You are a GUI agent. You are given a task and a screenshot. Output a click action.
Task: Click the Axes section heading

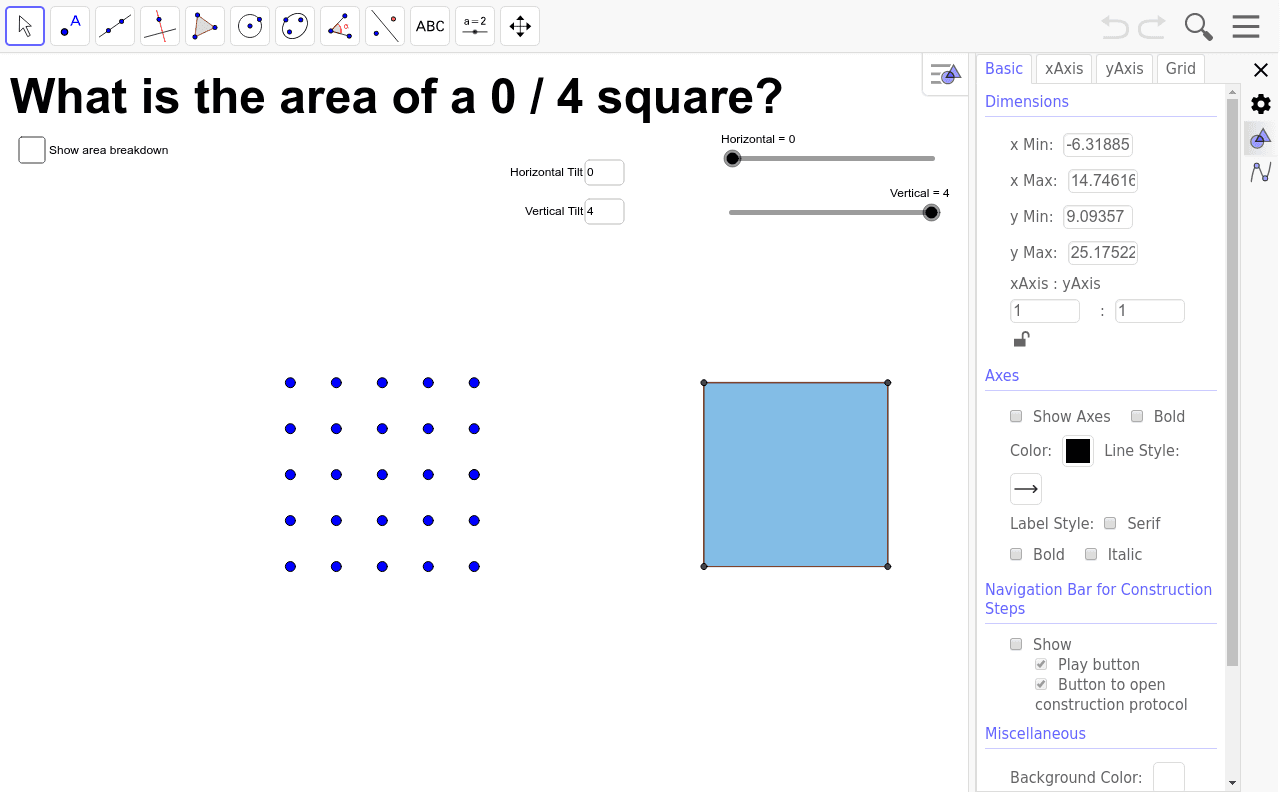pos(1002,376)
